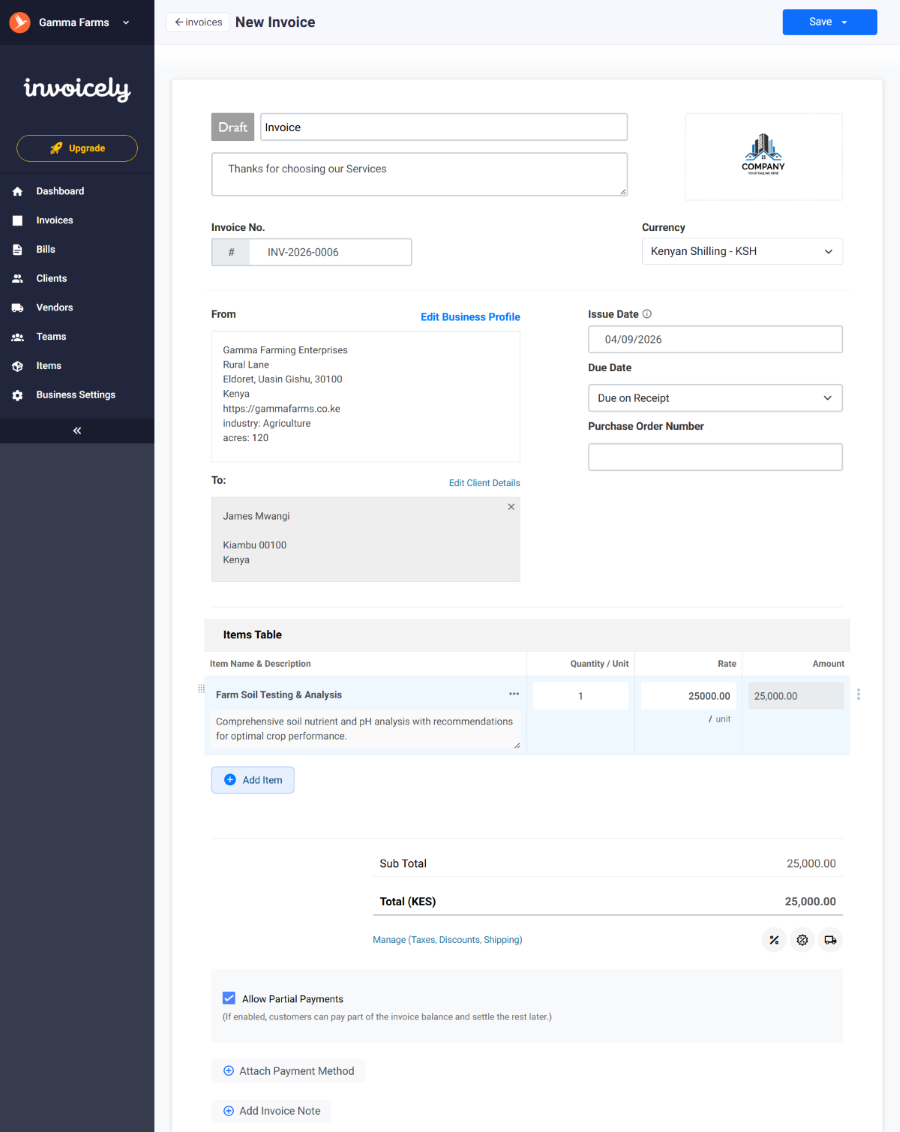The image size is (900, 1132).
Task: Click the Purchase Order Number field
Action: (x=715, y=457)
